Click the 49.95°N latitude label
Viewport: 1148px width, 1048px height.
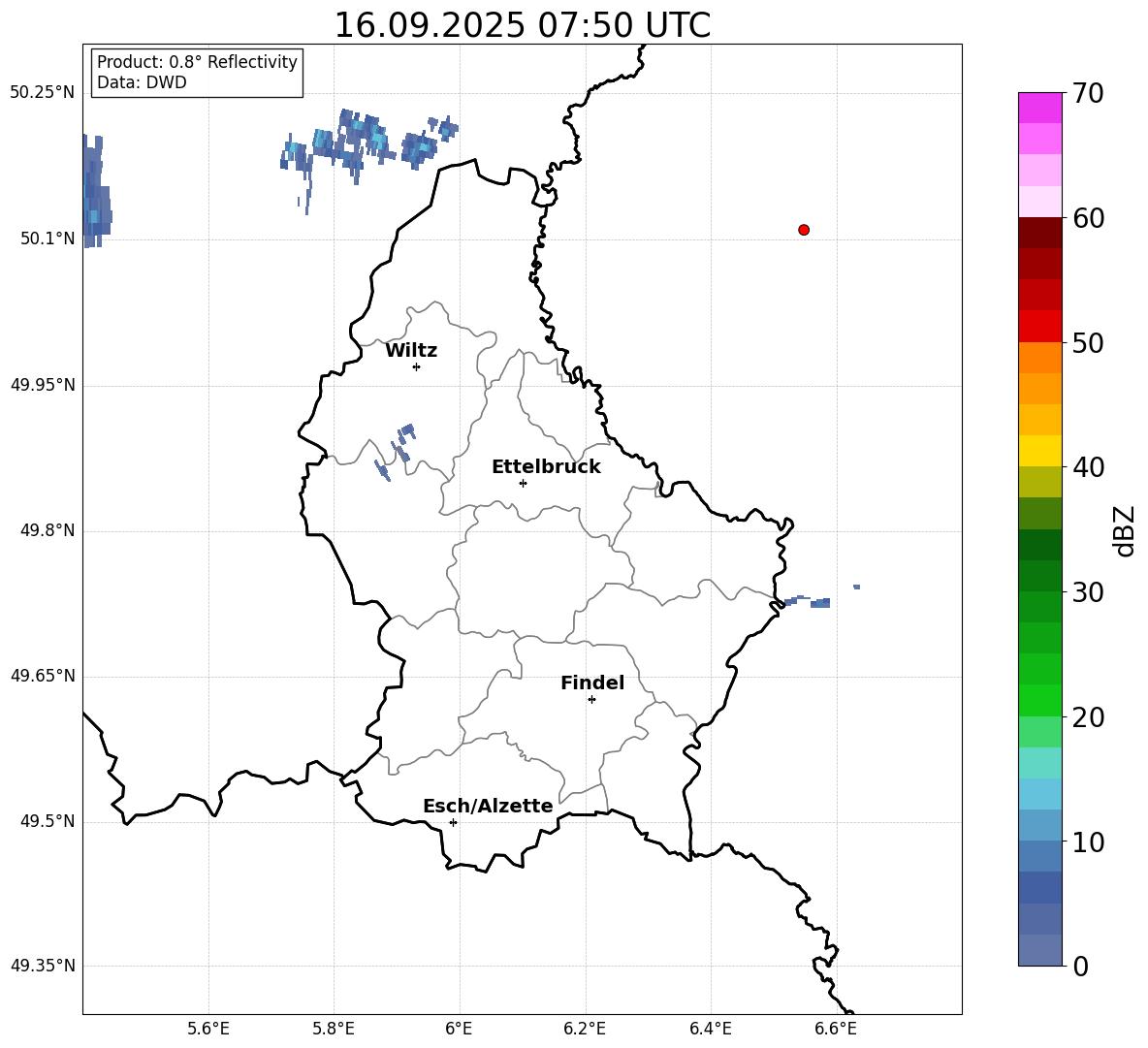click(43, 385)
